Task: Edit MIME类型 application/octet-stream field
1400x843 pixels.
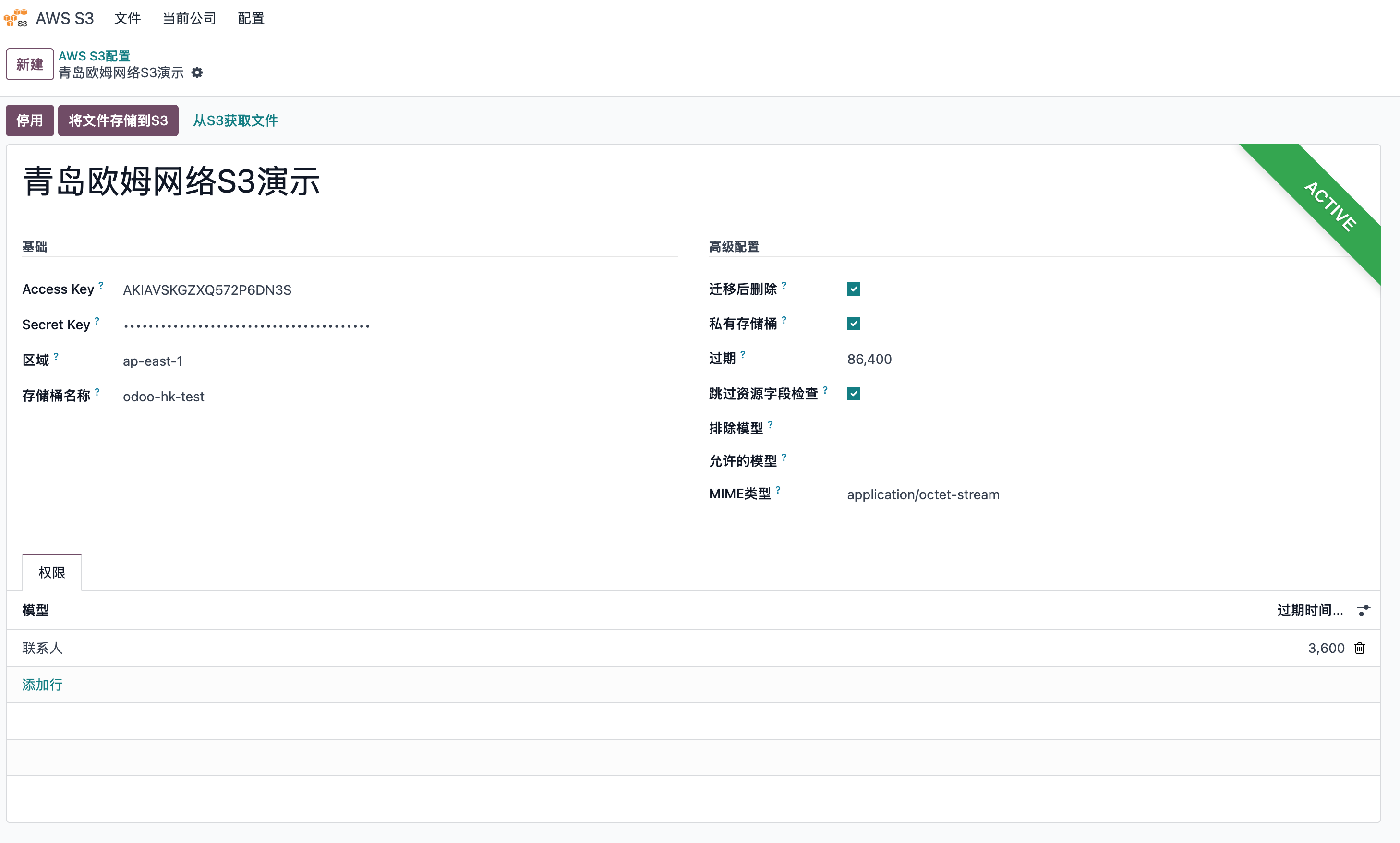Action: [1105, 495]
